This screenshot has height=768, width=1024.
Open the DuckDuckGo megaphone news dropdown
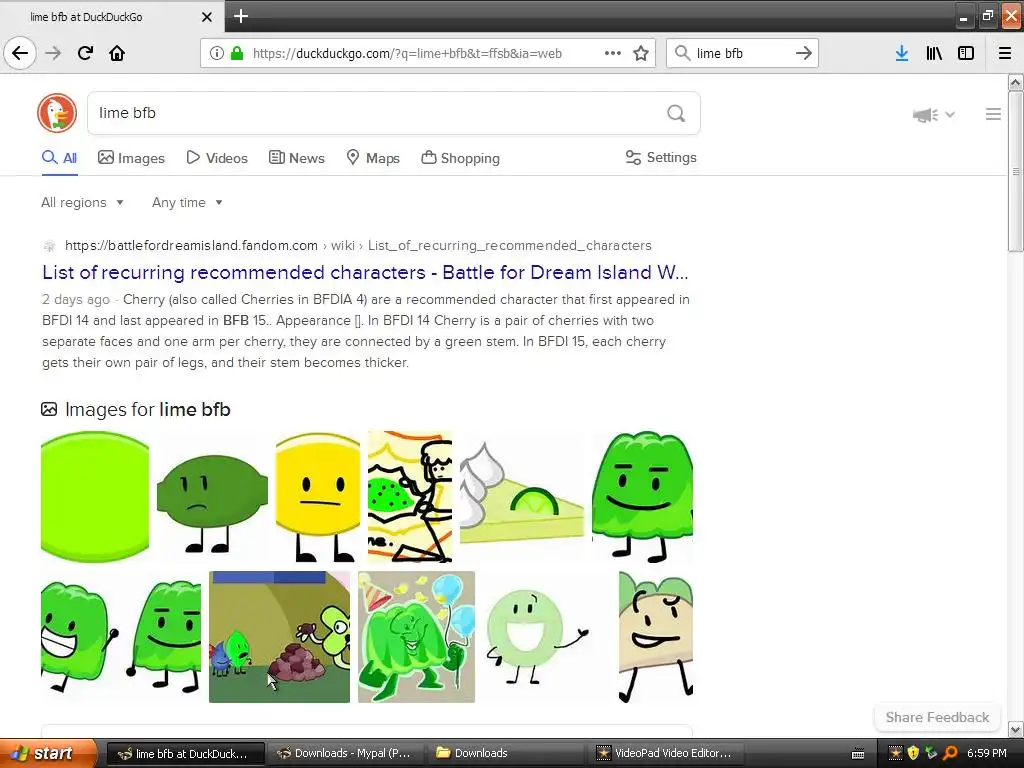933,115
